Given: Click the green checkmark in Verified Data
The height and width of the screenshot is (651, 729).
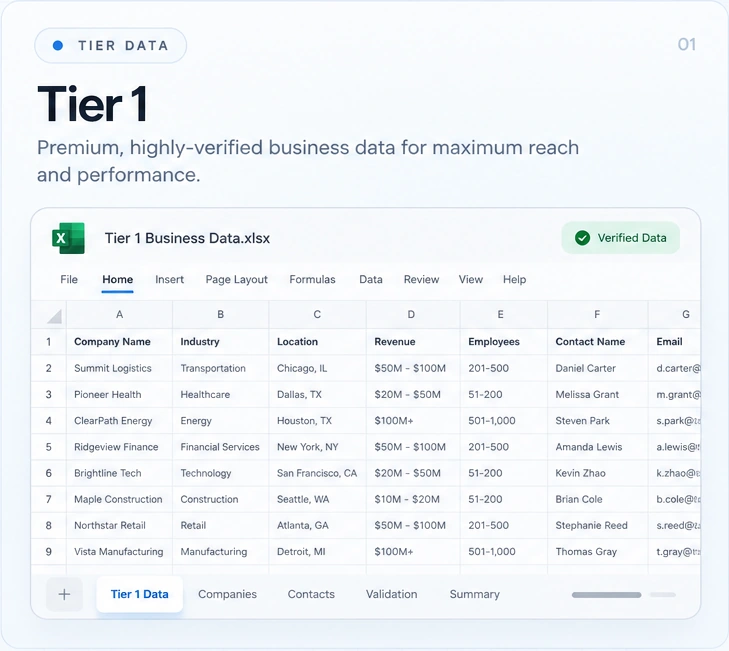Looking at the screenshot, I should pos(582,238).
